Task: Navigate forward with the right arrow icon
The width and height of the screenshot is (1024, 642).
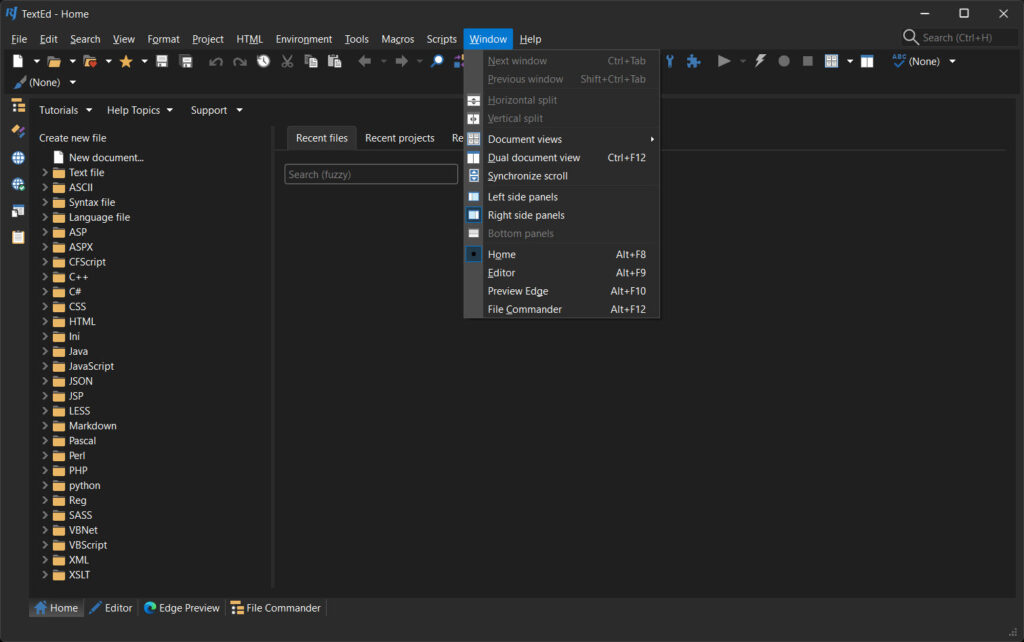Action: pyautogui.click(x=401, y=61)
